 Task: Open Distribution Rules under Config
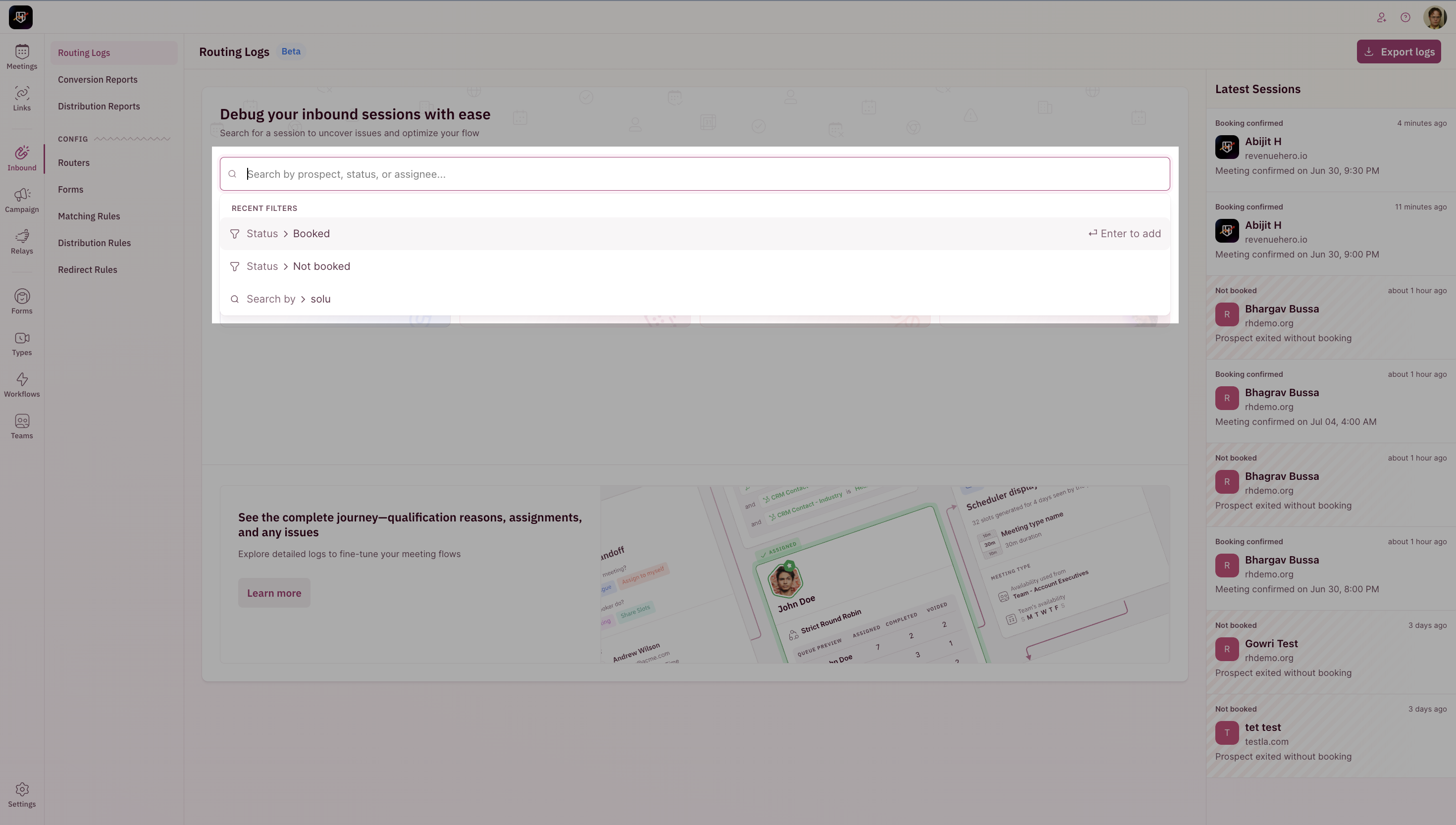(114, 243)
